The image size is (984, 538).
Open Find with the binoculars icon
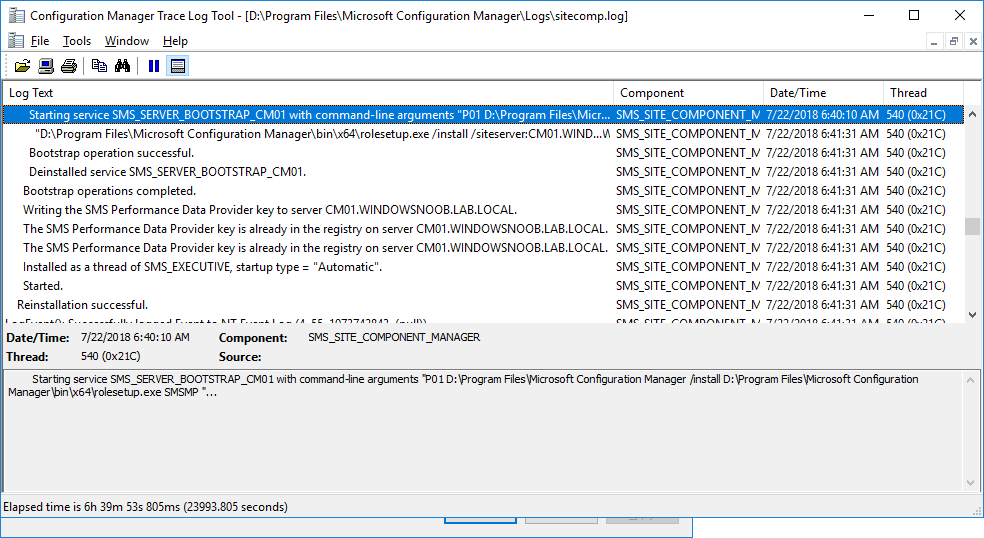coord(122,66)
